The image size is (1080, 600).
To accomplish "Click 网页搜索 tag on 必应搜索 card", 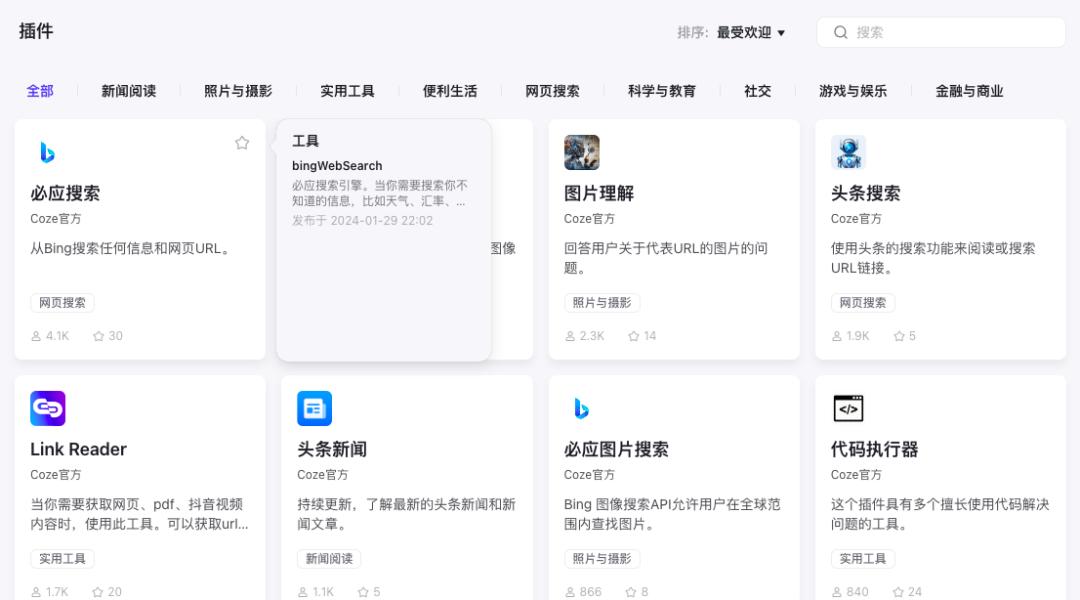I will coord(62,302).
